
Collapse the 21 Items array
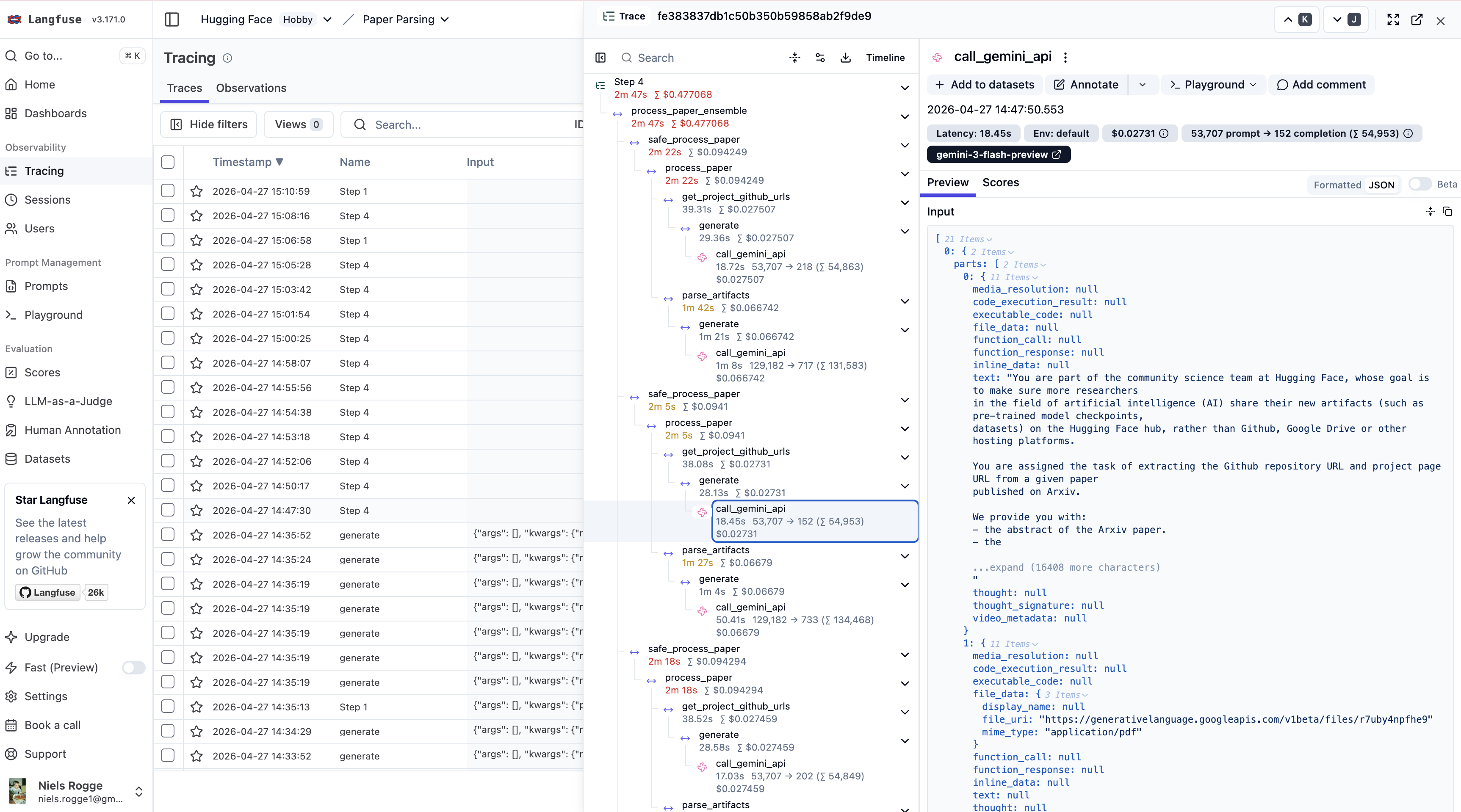coord(968,239)
